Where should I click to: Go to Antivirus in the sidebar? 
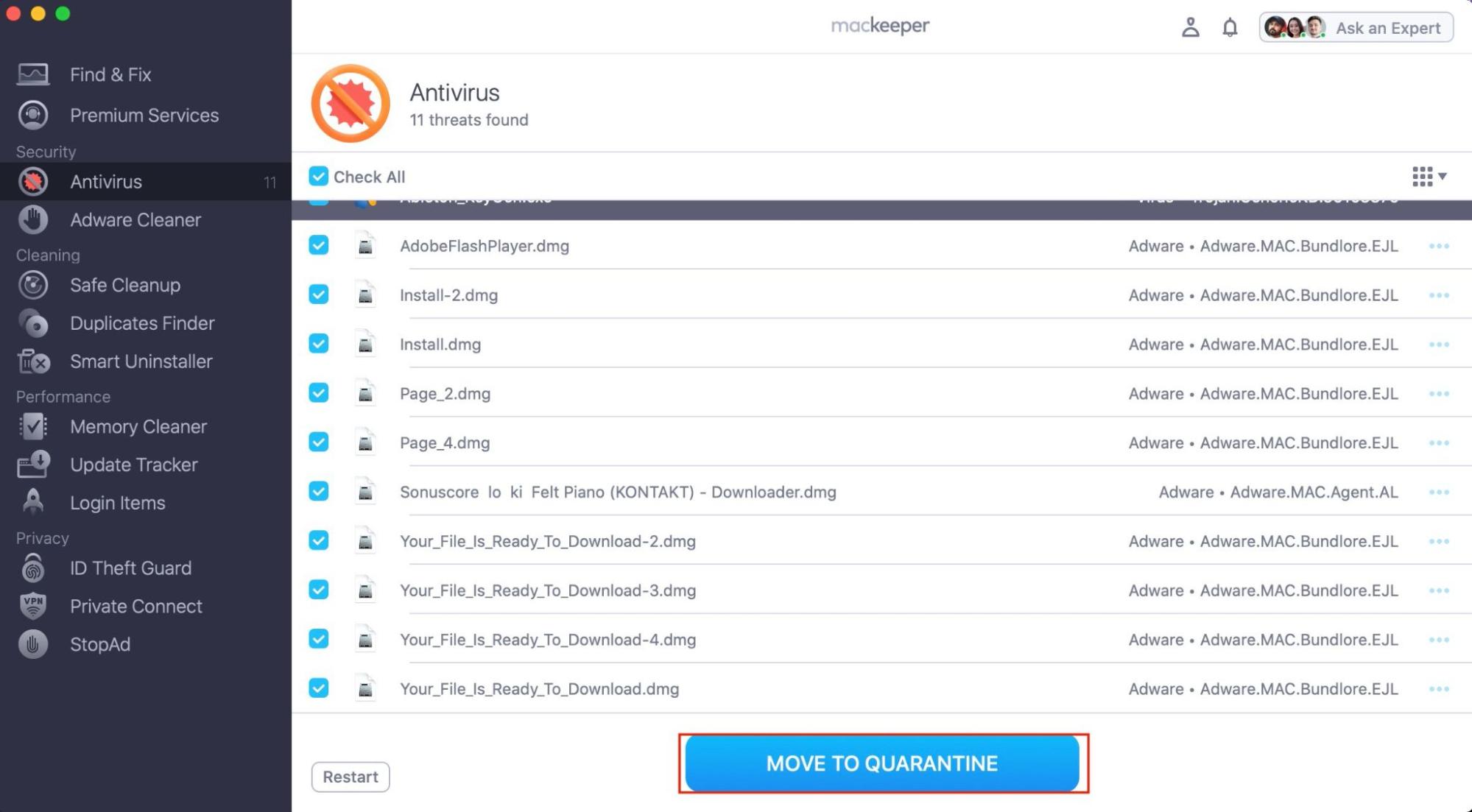[x=146, y=181]
